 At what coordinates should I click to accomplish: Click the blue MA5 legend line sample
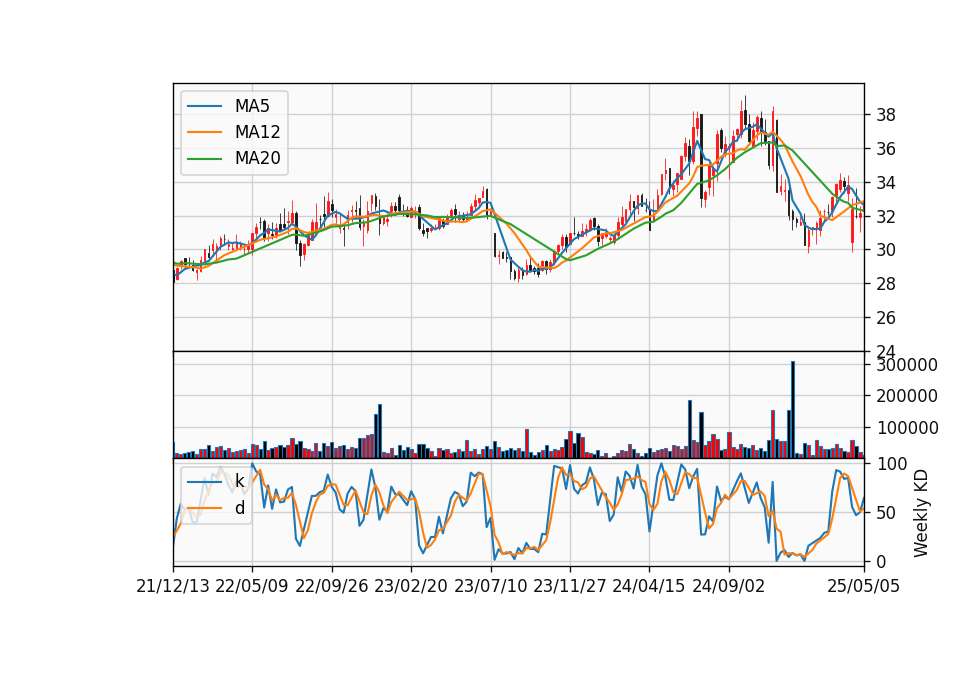point(204,106)
